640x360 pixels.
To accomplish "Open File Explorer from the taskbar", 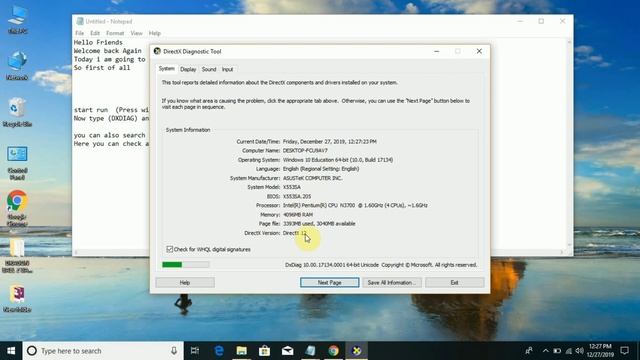I will [242, 351].
